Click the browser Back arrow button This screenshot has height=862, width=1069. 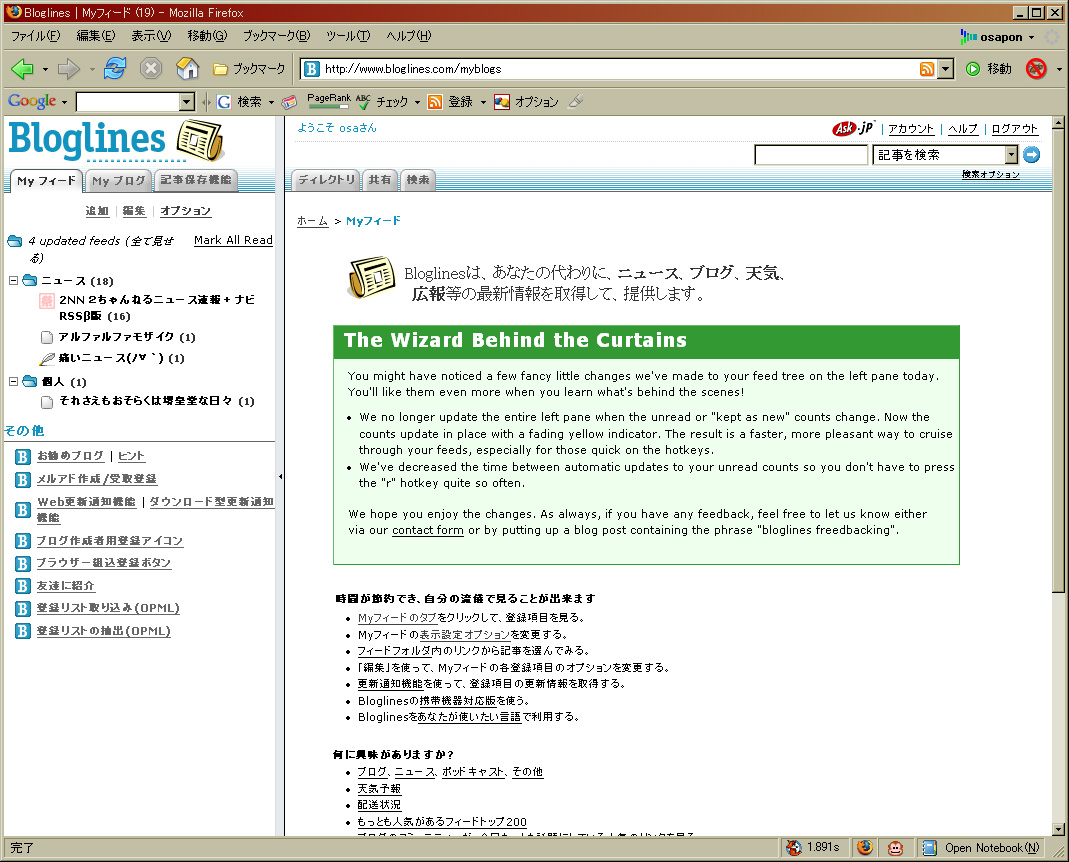pyautogui.click(x=22, y=68)
